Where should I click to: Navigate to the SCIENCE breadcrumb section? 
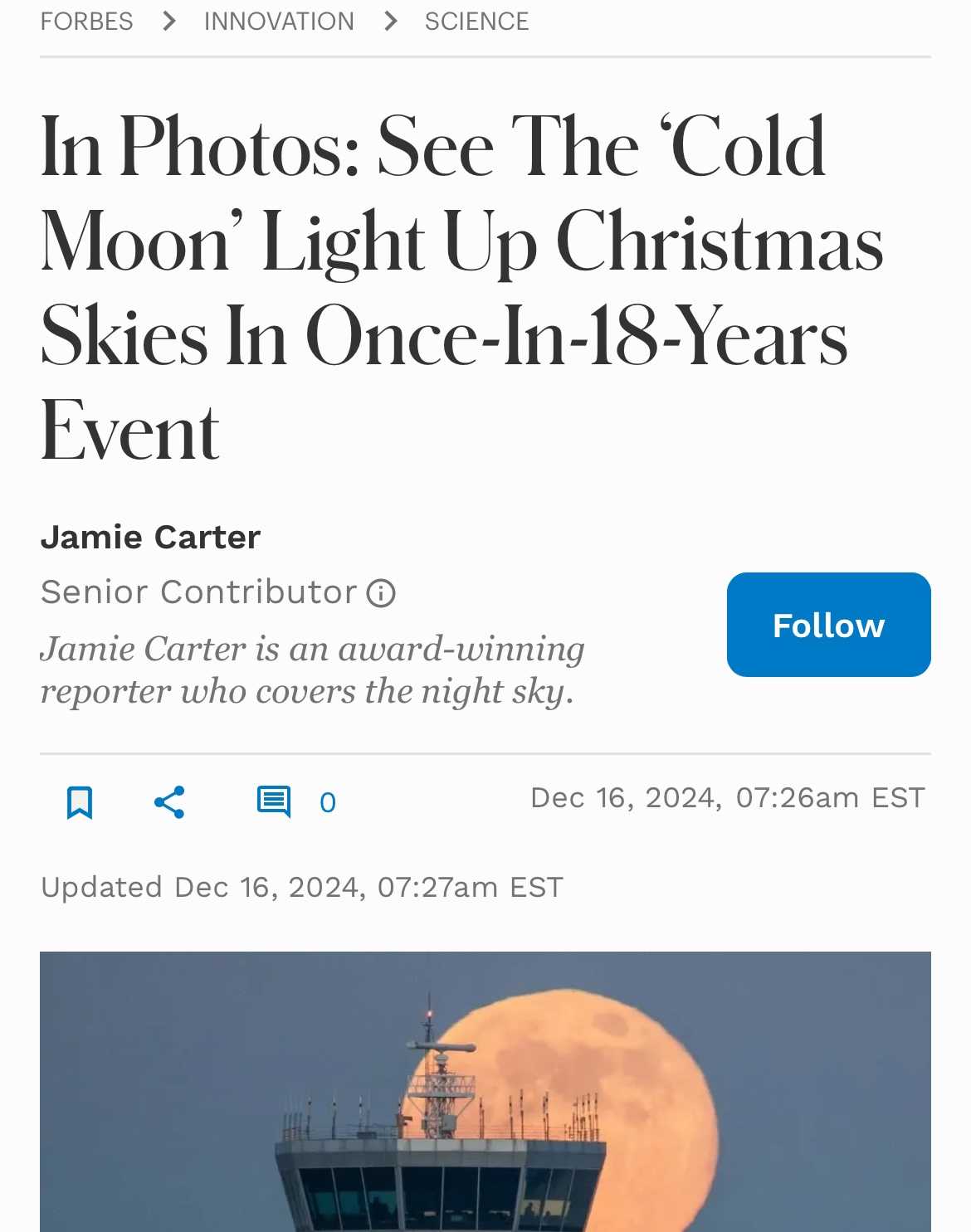476,21
